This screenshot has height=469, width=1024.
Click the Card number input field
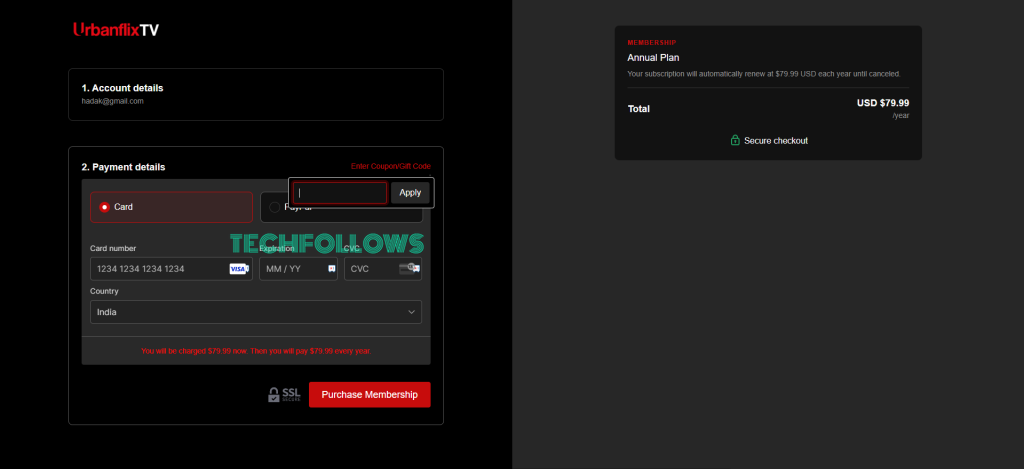tap(171, 268)
